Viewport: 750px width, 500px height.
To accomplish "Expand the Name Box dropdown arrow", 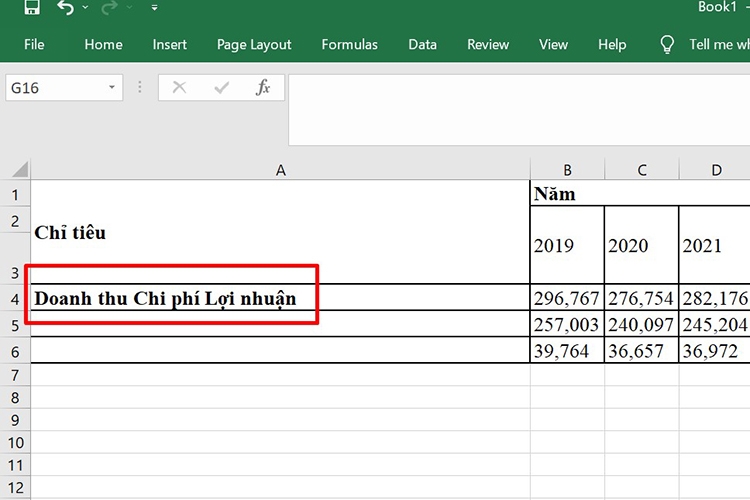I will [112, 87].
